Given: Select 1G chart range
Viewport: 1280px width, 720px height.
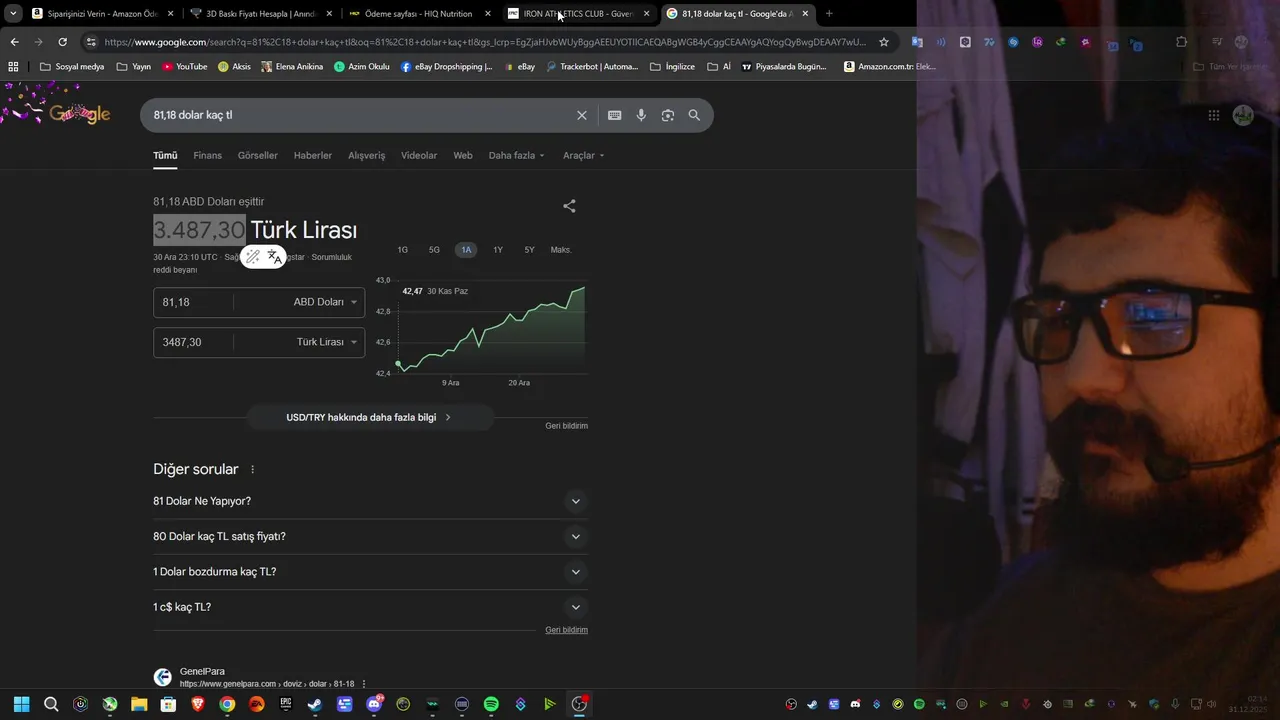Looking at the screenshot, I should [x=402, y=250].
